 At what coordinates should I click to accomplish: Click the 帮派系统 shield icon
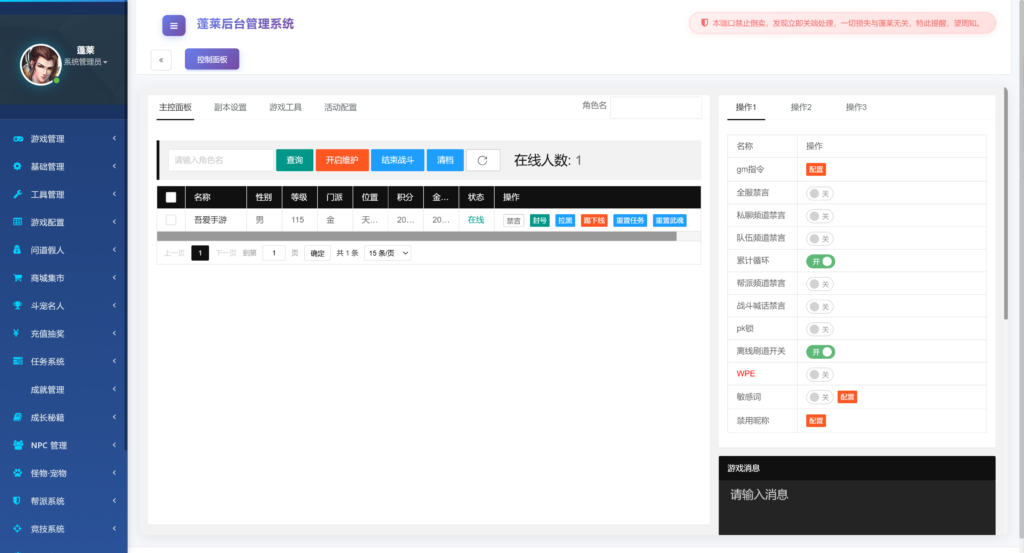17,501
